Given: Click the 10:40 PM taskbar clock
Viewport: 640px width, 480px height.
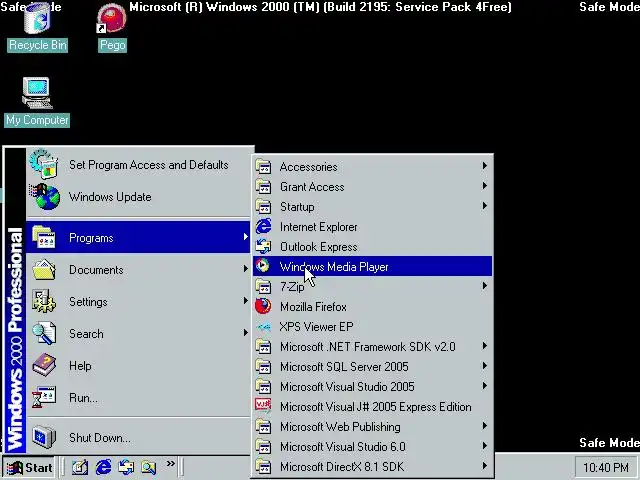Looking at the screenshot, I should [606, 467].
